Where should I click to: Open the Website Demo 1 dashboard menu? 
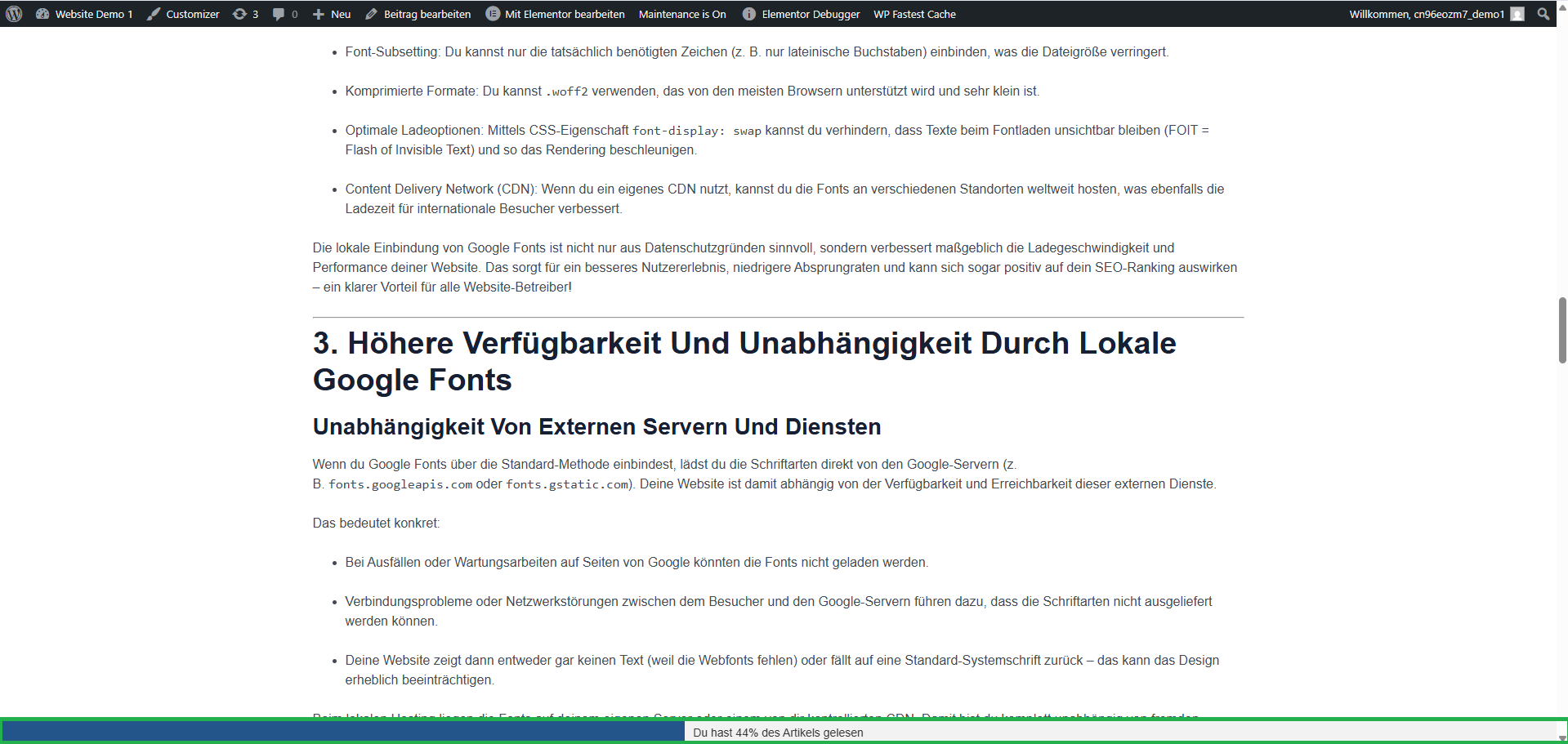pos(84,14)
